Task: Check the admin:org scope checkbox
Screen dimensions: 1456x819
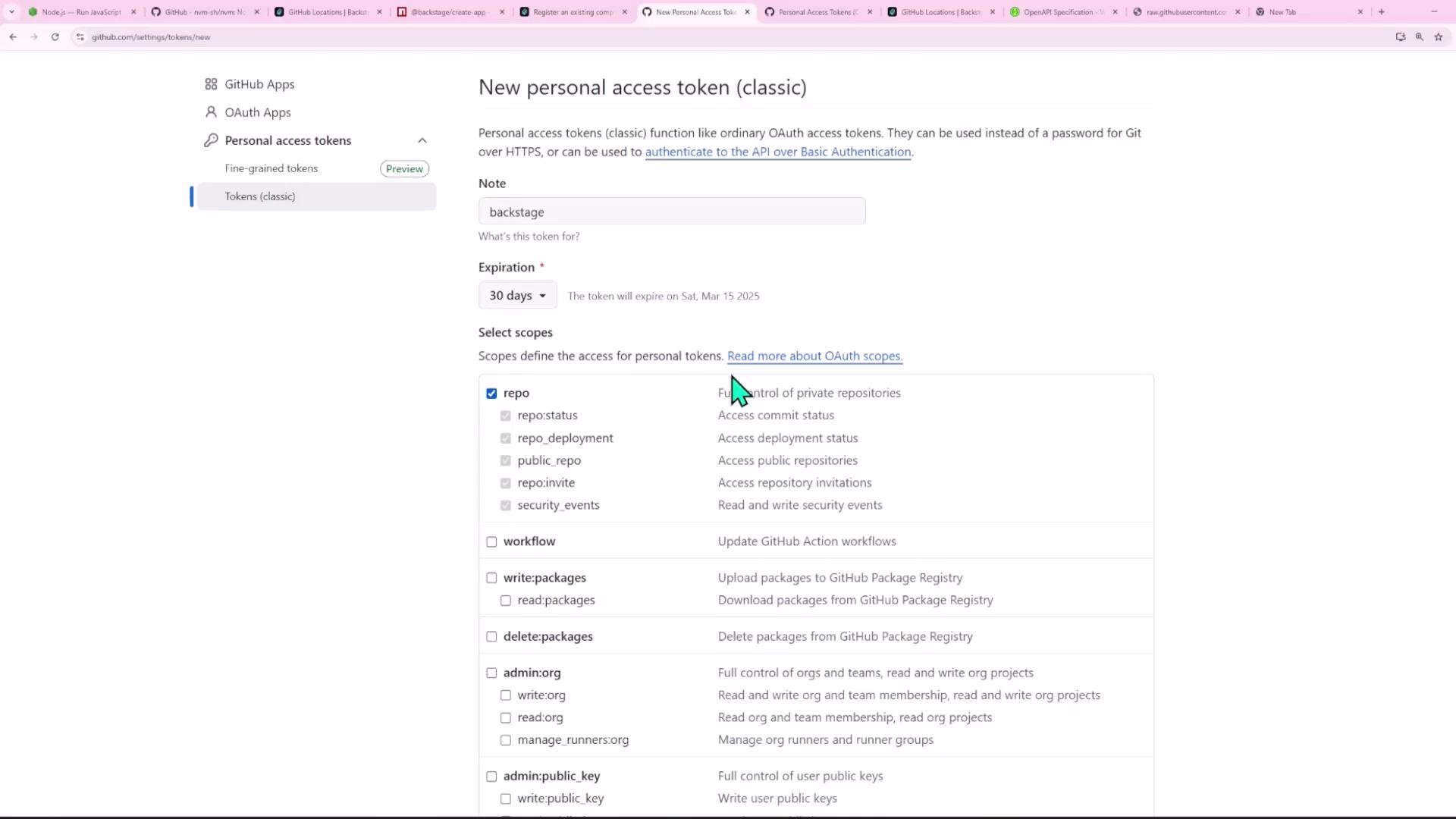Action: pos(491,673)
